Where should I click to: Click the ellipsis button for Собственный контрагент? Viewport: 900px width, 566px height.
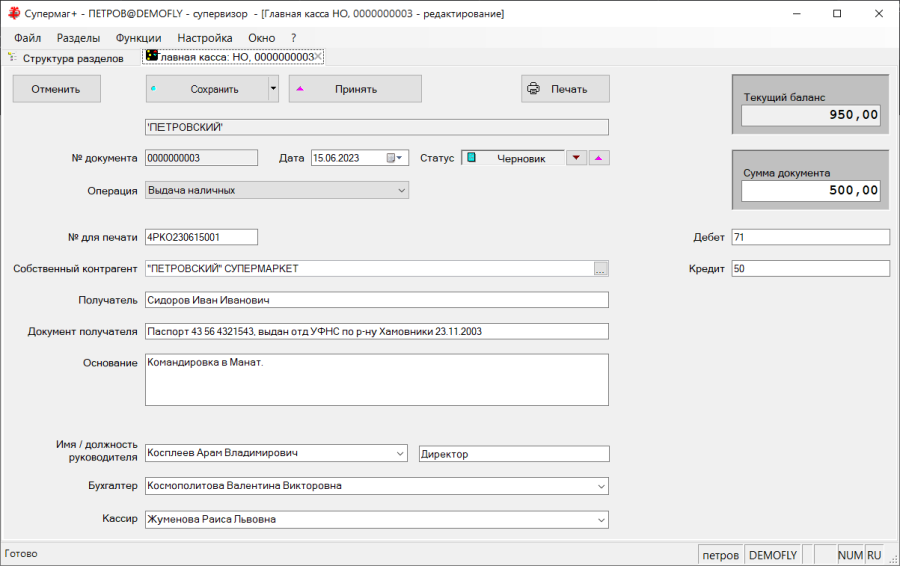click(600, 269)
